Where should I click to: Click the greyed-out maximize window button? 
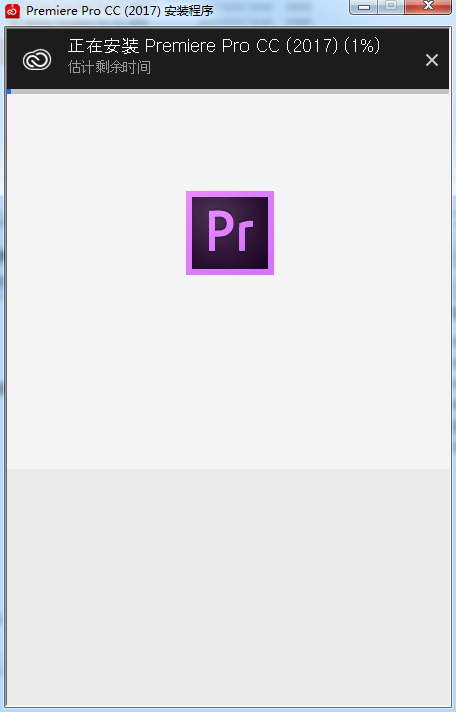click(391, 6)
